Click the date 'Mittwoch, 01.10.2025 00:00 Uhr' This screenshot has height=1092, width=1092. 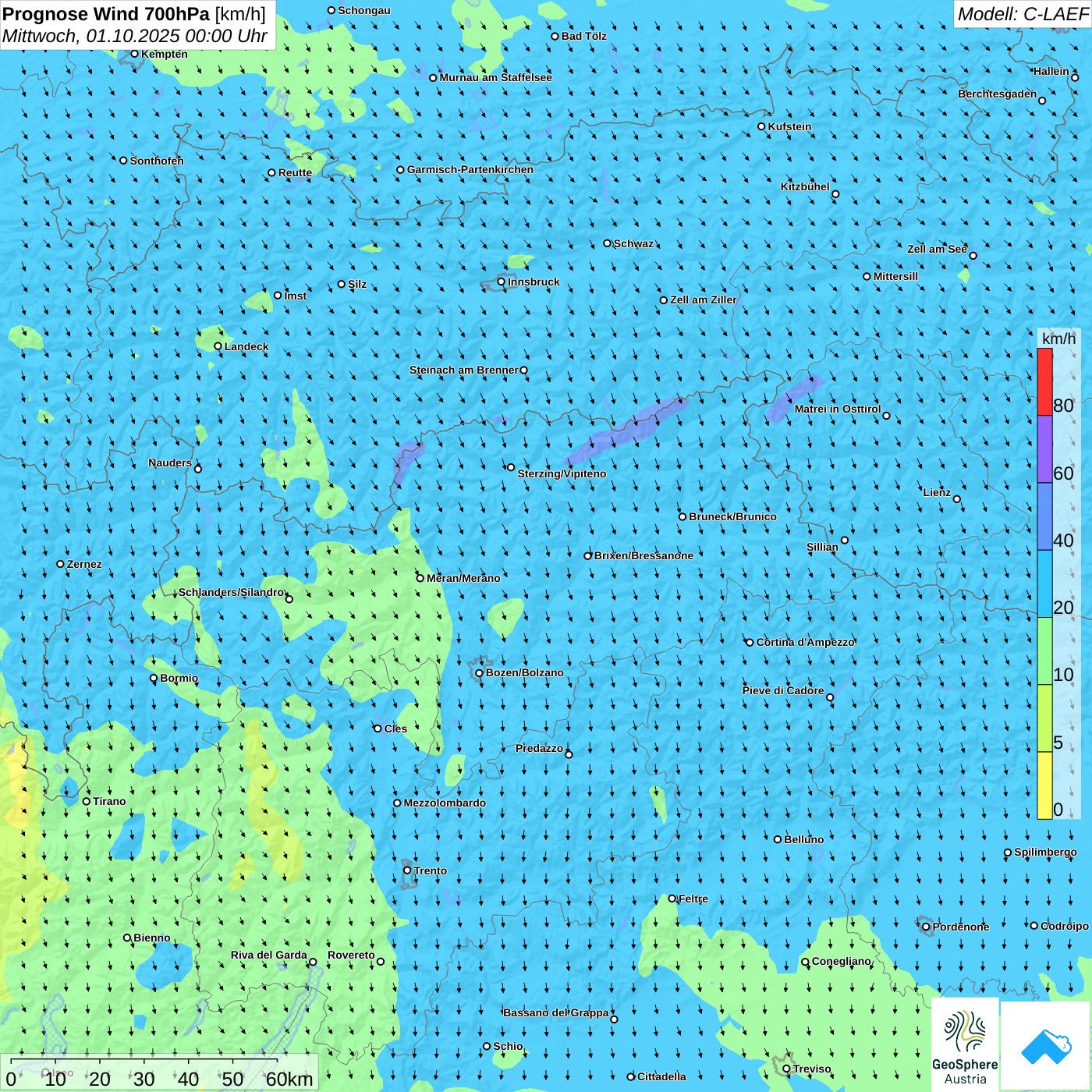coord(135,36)
